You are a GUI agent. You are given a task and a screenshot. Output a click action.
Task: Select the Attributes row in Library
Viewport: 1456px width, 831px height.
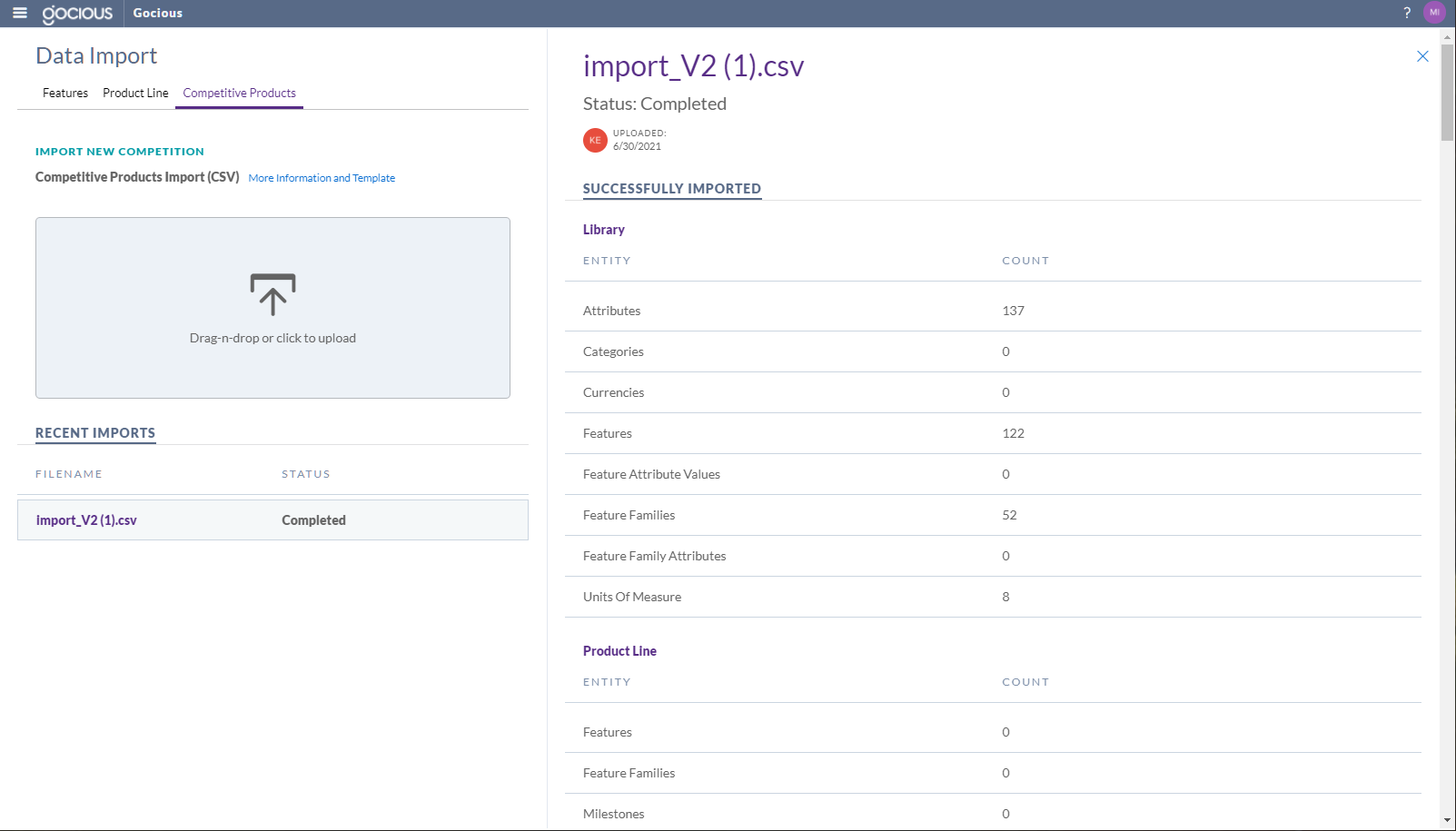[993, 311]
